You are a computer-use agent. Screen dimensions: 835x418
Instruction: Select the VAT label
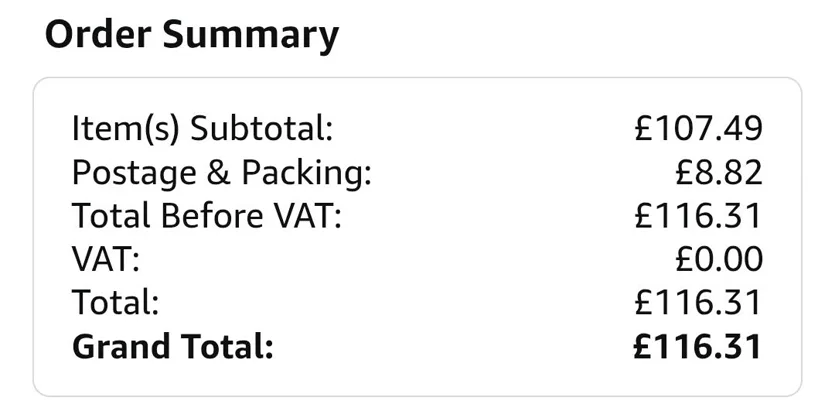point(105,260)
